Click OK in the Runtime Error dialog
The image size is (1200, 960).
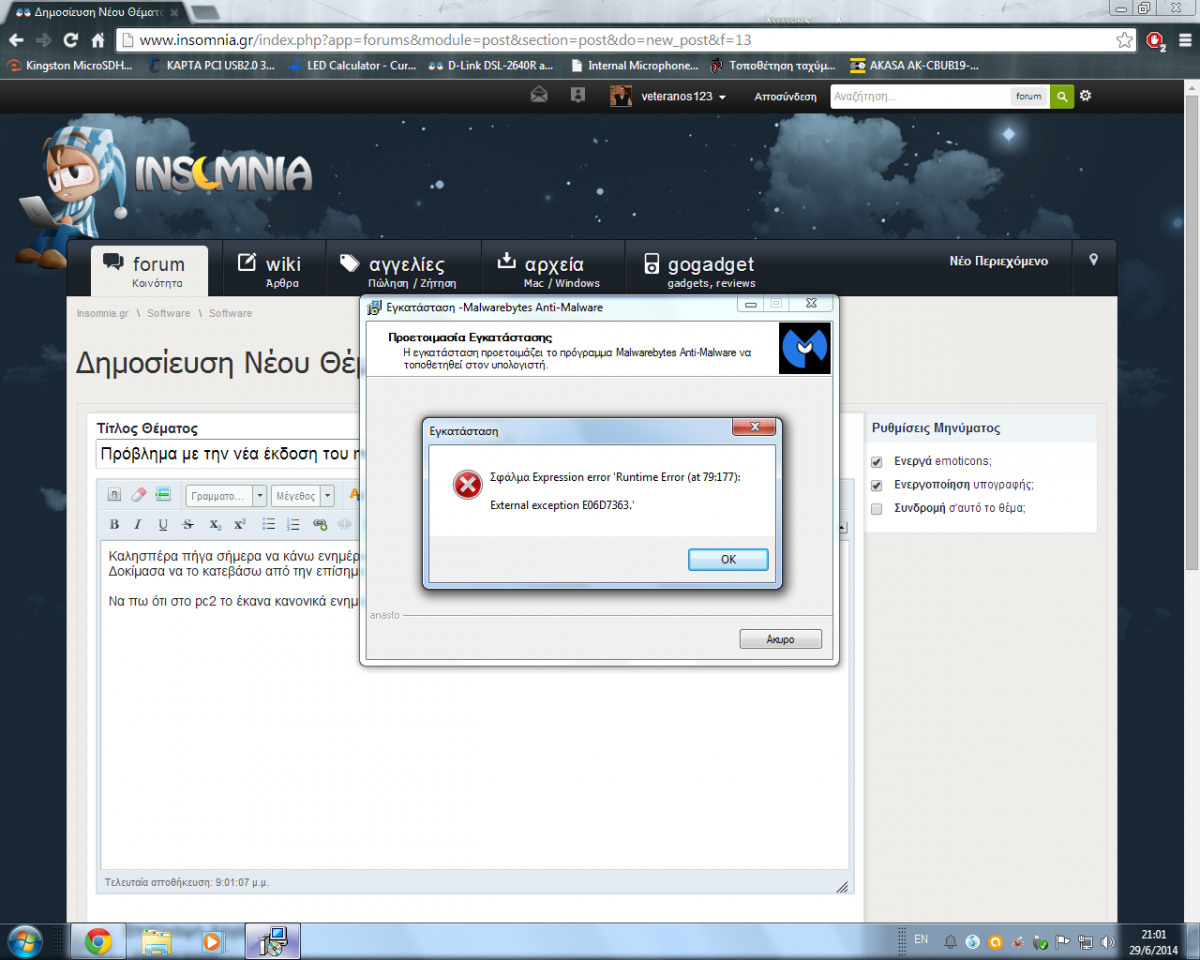pos(728,560)
